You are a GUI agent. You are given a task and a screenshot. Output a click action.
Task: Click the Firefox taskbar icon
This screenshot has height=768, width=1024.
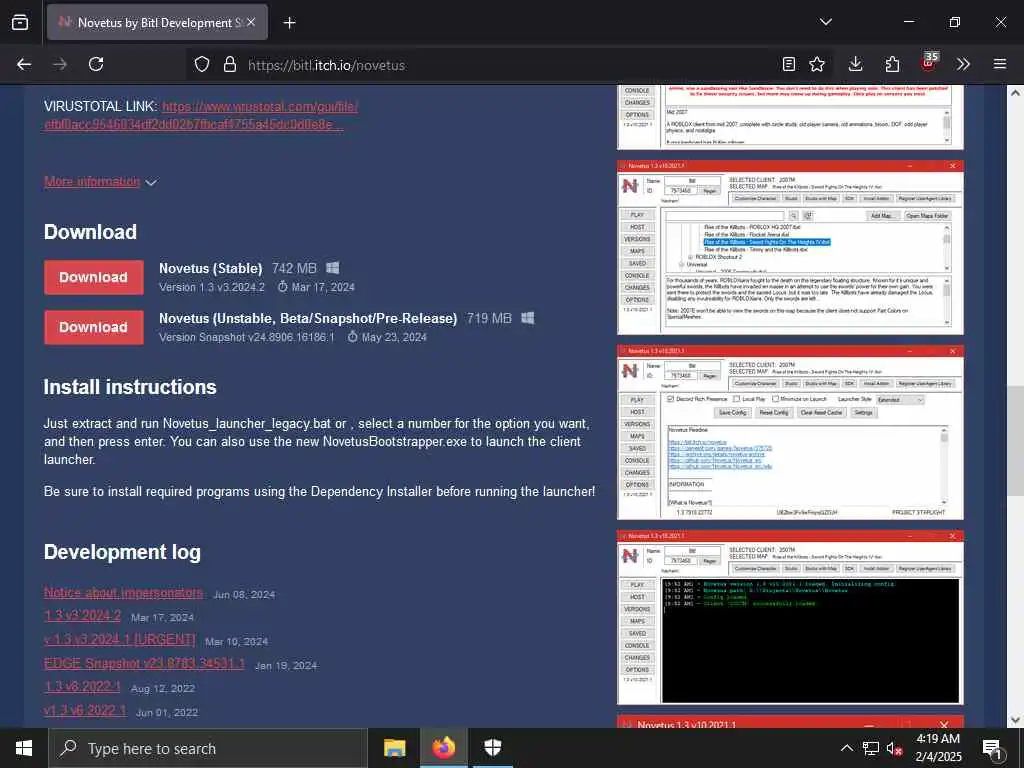(443, 748)
